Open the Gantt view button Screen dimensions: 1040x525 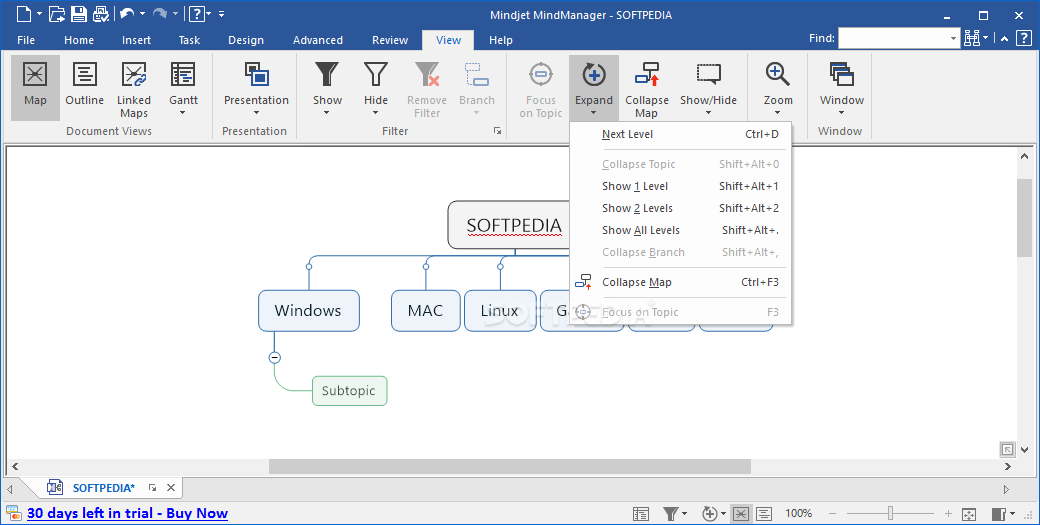point(183,87)
